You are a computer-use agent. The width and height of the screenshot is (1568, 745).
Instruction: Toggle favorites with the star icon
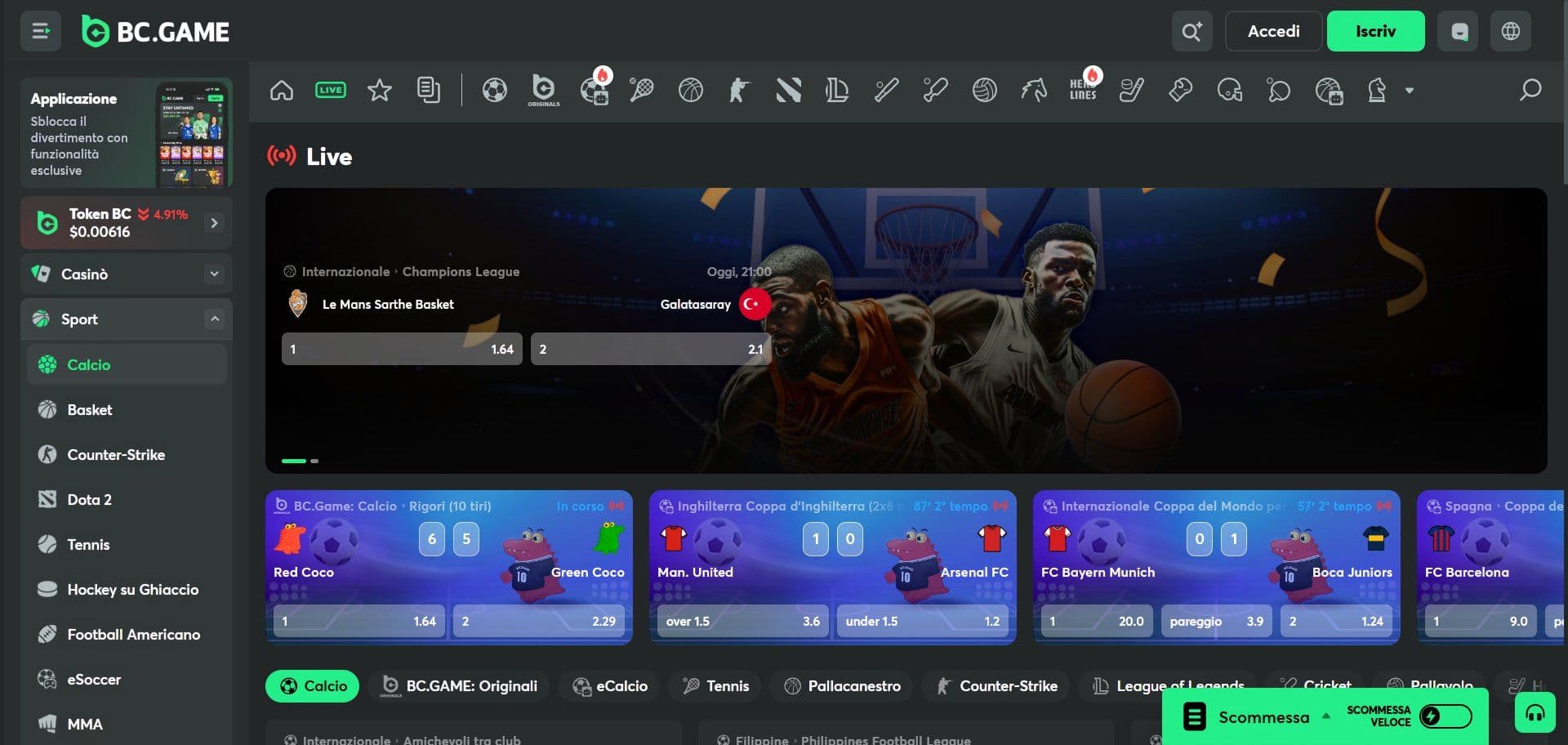click(379, 91)
